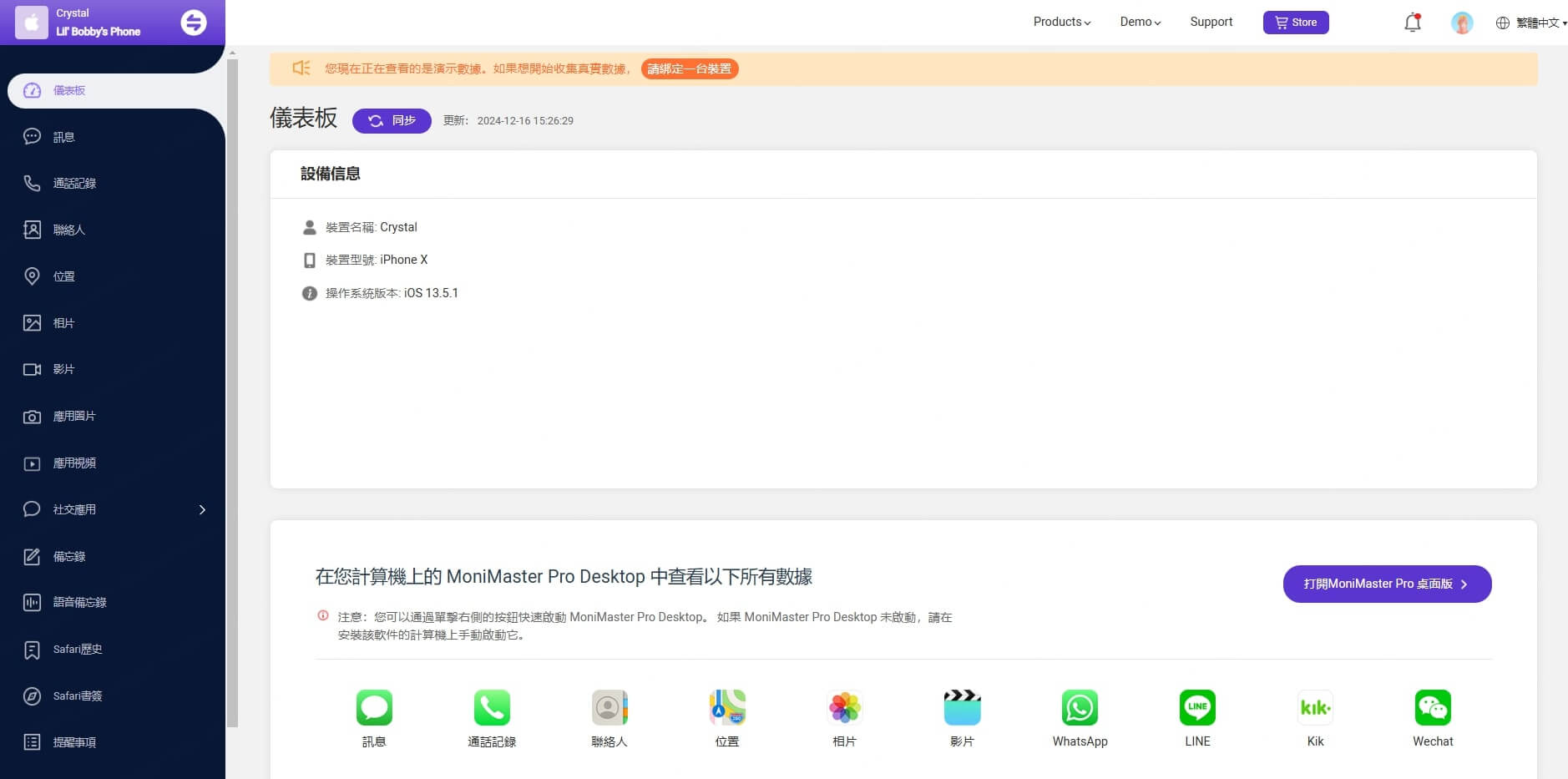1568x779 pixels.
Task: Open the Demo dropdown menu
Action: pyautogui.click(x=1141, y=22)
